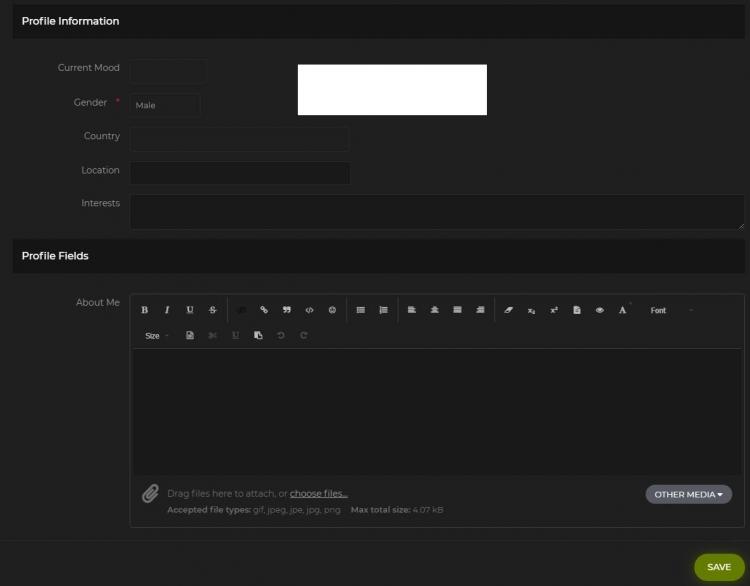Expand the Other Media menu
This screenshot has width=750, height=586.
pyautogui.click(x=688, y=494)
